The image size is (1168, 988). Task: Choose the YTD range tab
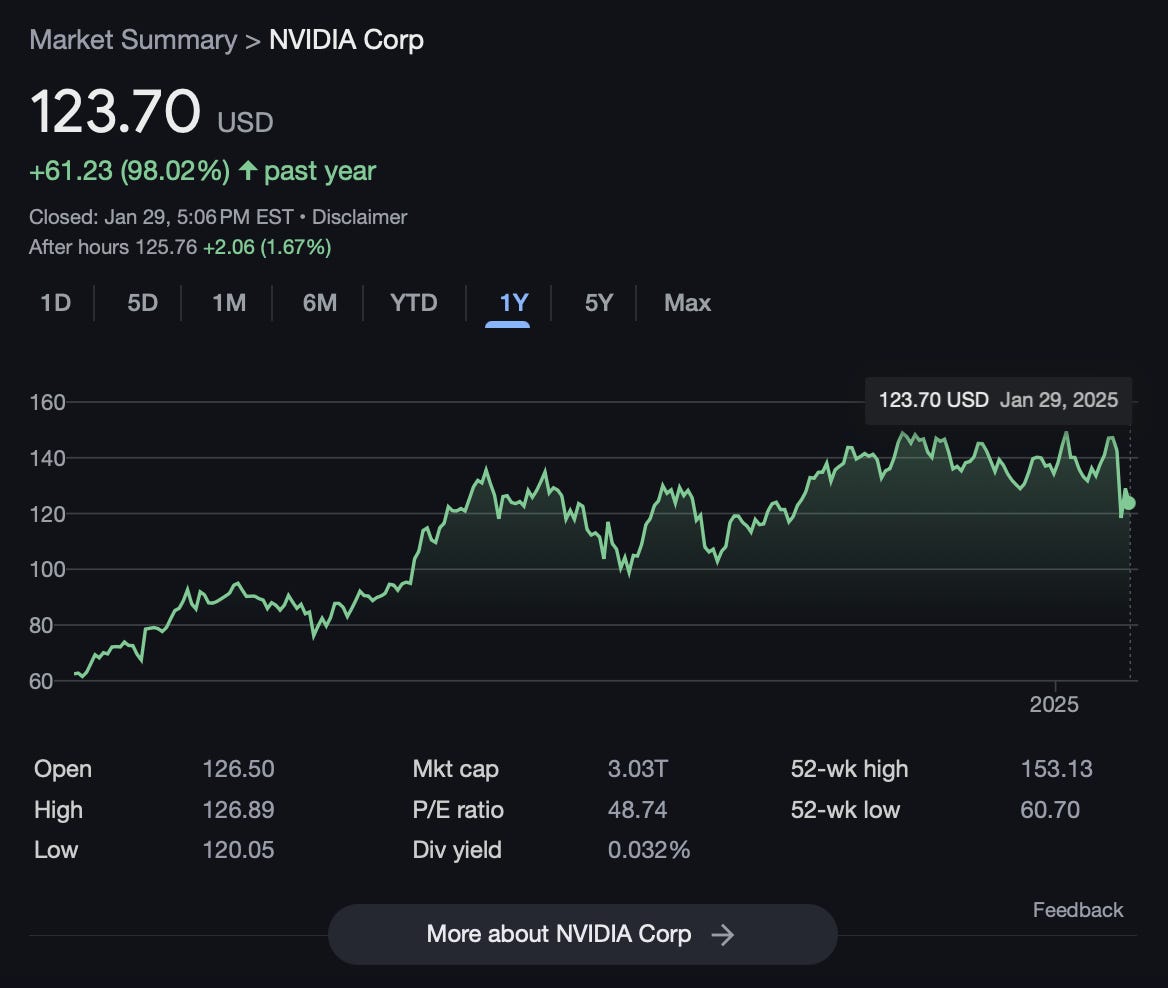(x=413, y=303)
